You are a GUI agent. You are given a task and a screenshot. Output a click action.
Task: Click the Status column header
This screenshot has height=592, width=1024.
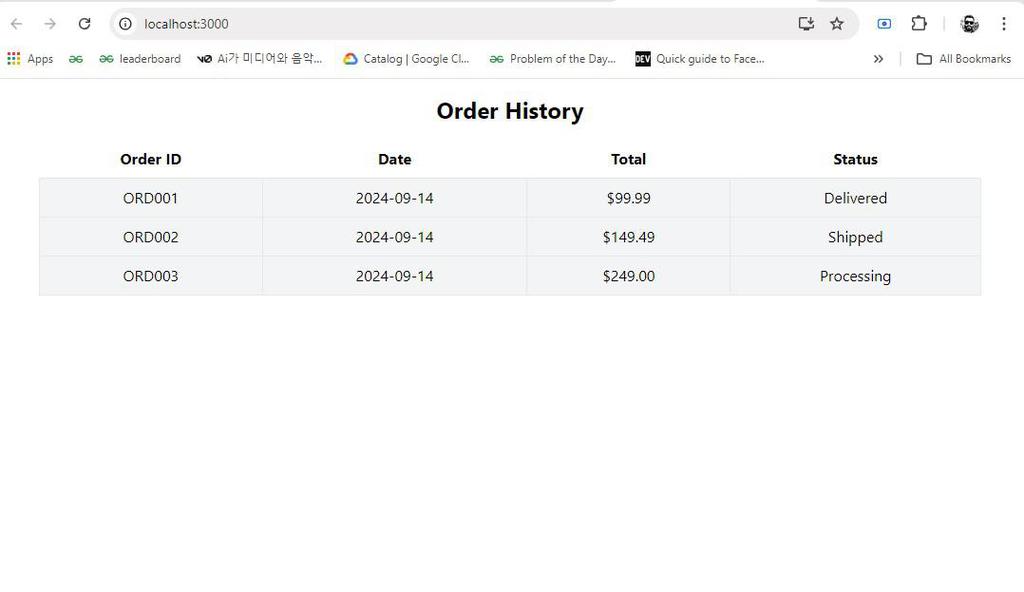855,159
